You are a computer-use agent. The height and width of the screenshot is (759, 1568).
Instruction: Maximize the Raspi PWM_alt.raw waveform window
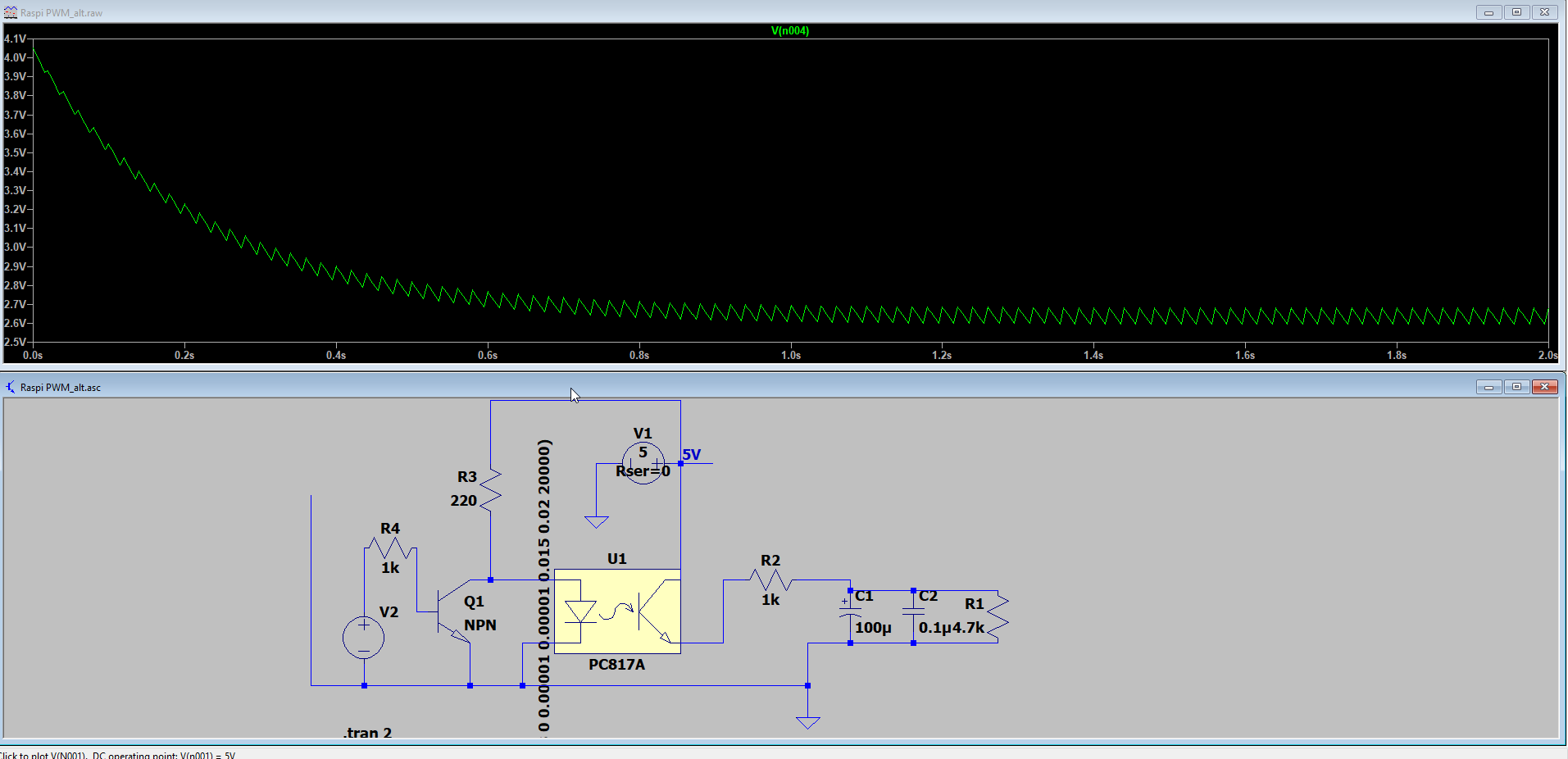(1516, 12)
